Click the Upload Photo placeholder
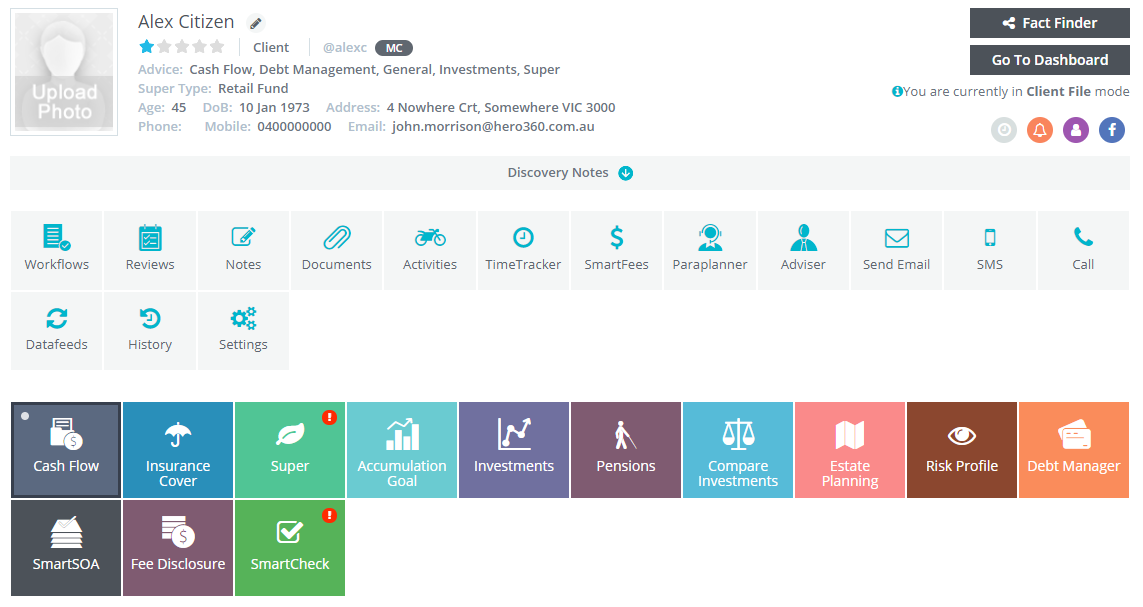This screenshot has height=607, width=1143. (63, 71)
